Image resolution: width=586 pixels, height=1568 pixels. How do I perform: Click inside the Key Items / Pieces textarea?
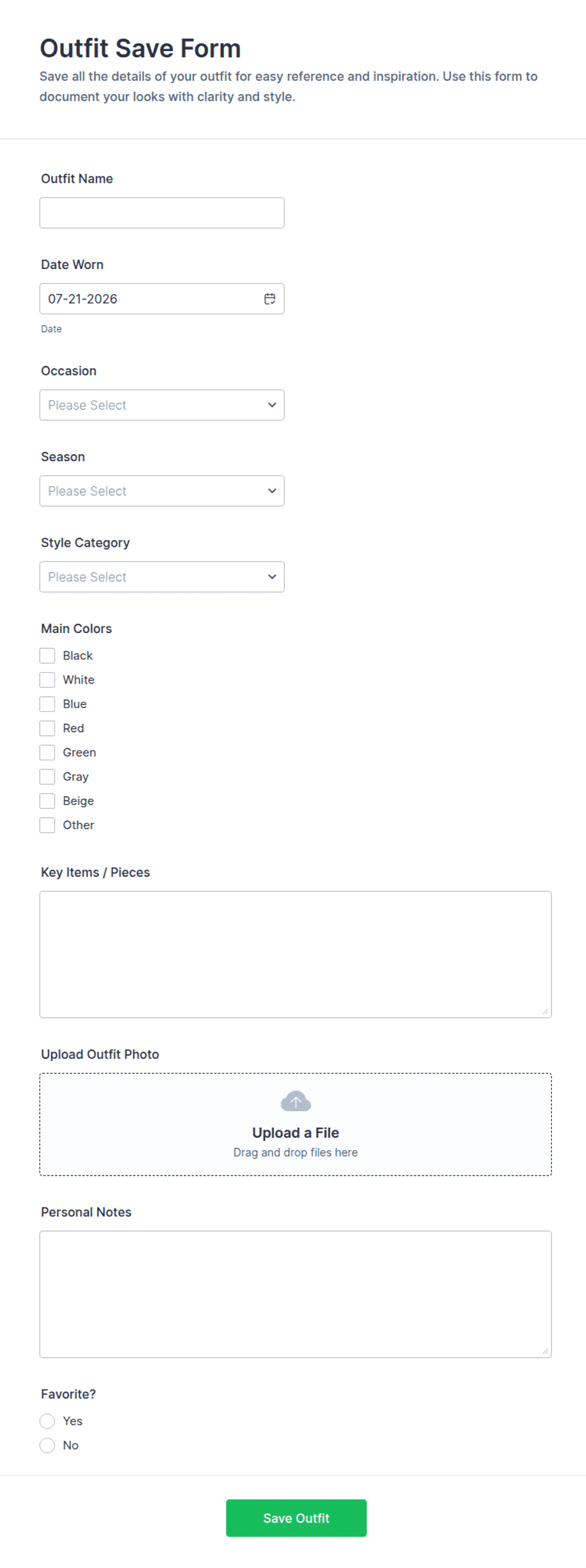pos(296,954)
